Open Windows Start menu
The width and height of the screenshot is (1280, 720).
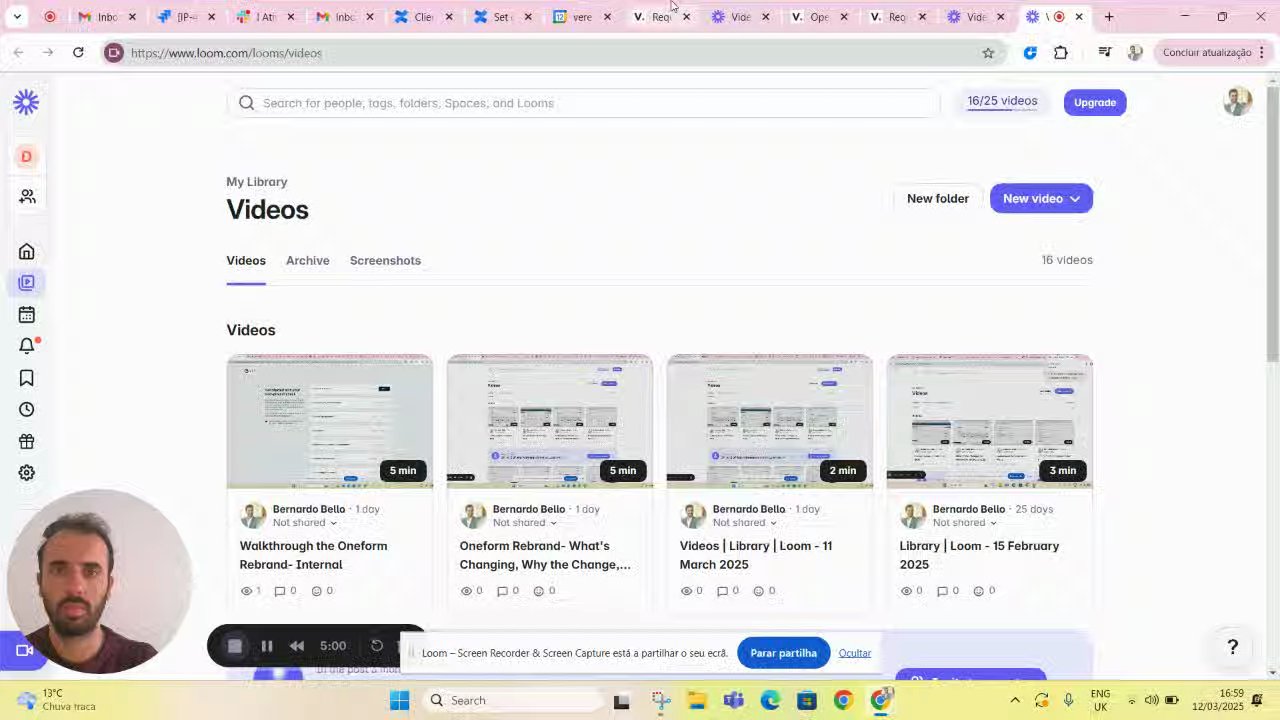pos(399,700)
